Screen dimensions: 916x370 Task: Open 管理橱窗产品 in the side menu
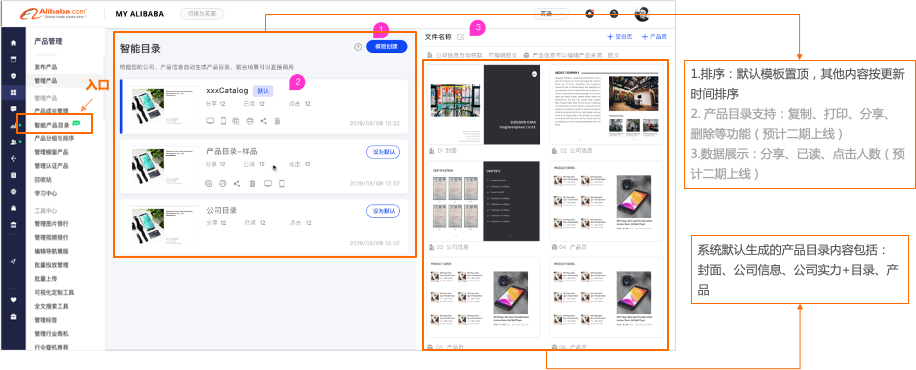51,152
